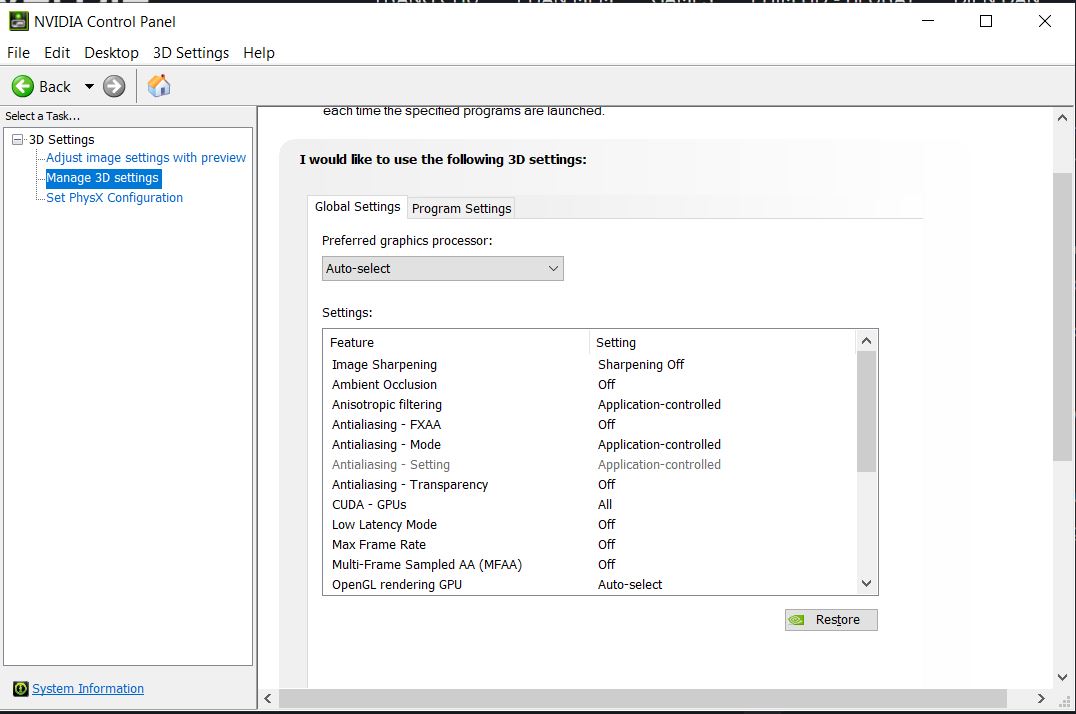Click the System Information icon
The height and width of the screenshot is (714, 1076).
[x=21, y=689]
